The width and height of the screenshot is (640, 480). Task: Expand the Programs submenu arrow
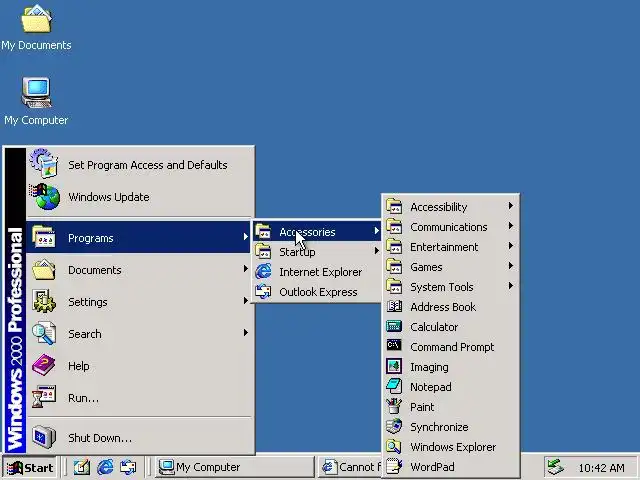[245, 237]
